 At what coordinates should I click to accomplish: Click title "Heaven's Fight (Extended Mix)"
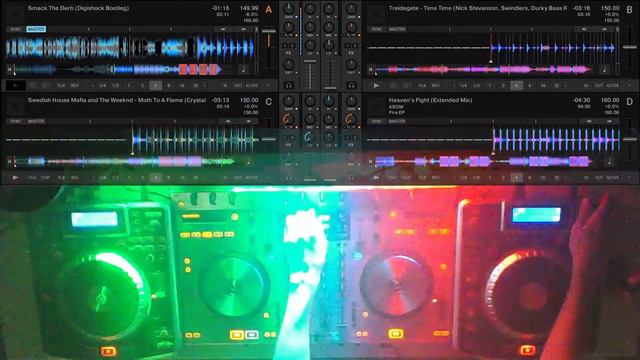430,100
